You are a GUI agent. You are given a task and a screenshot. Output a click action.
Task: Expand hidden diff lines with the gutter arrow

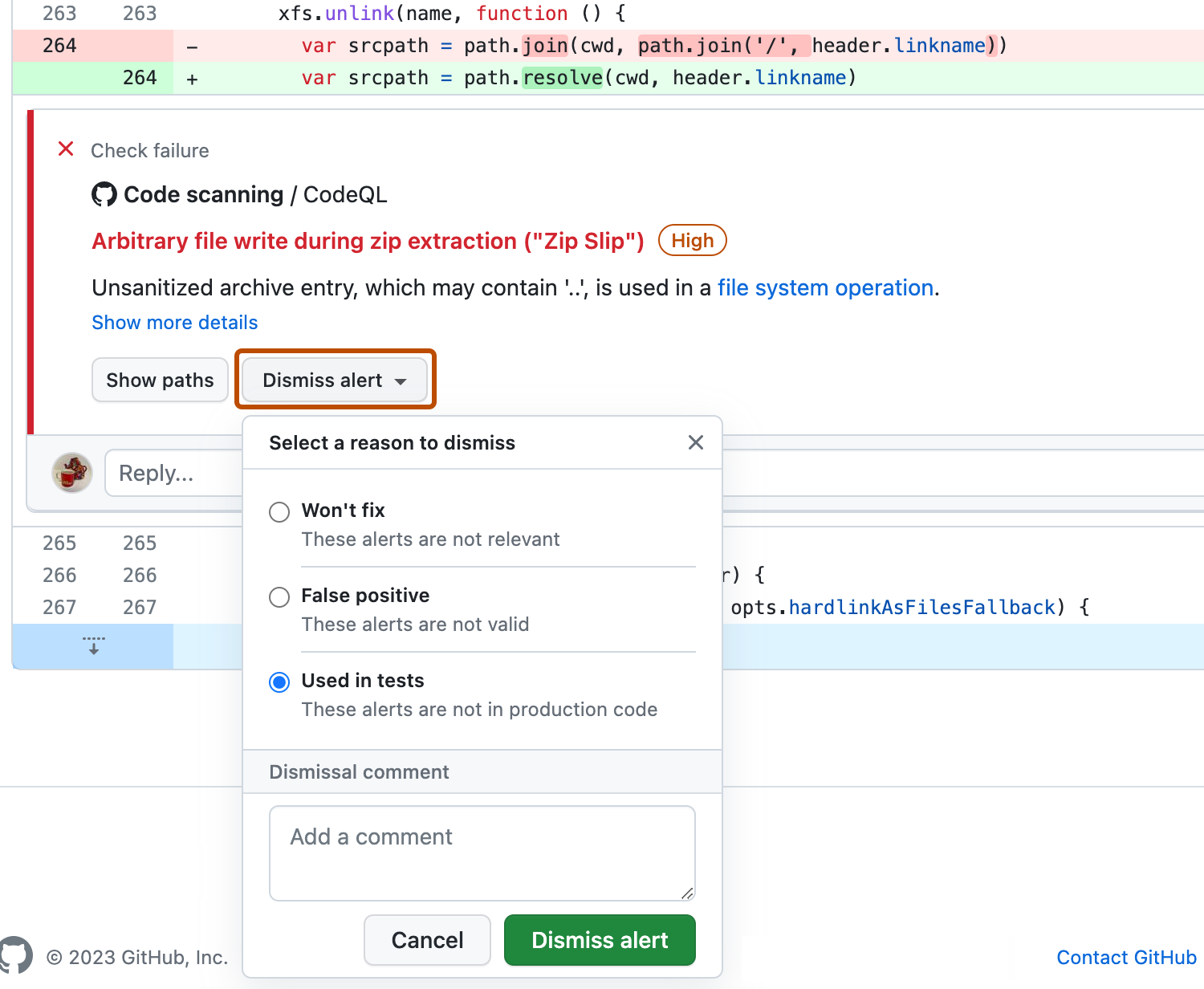click(x=93, y=646)
